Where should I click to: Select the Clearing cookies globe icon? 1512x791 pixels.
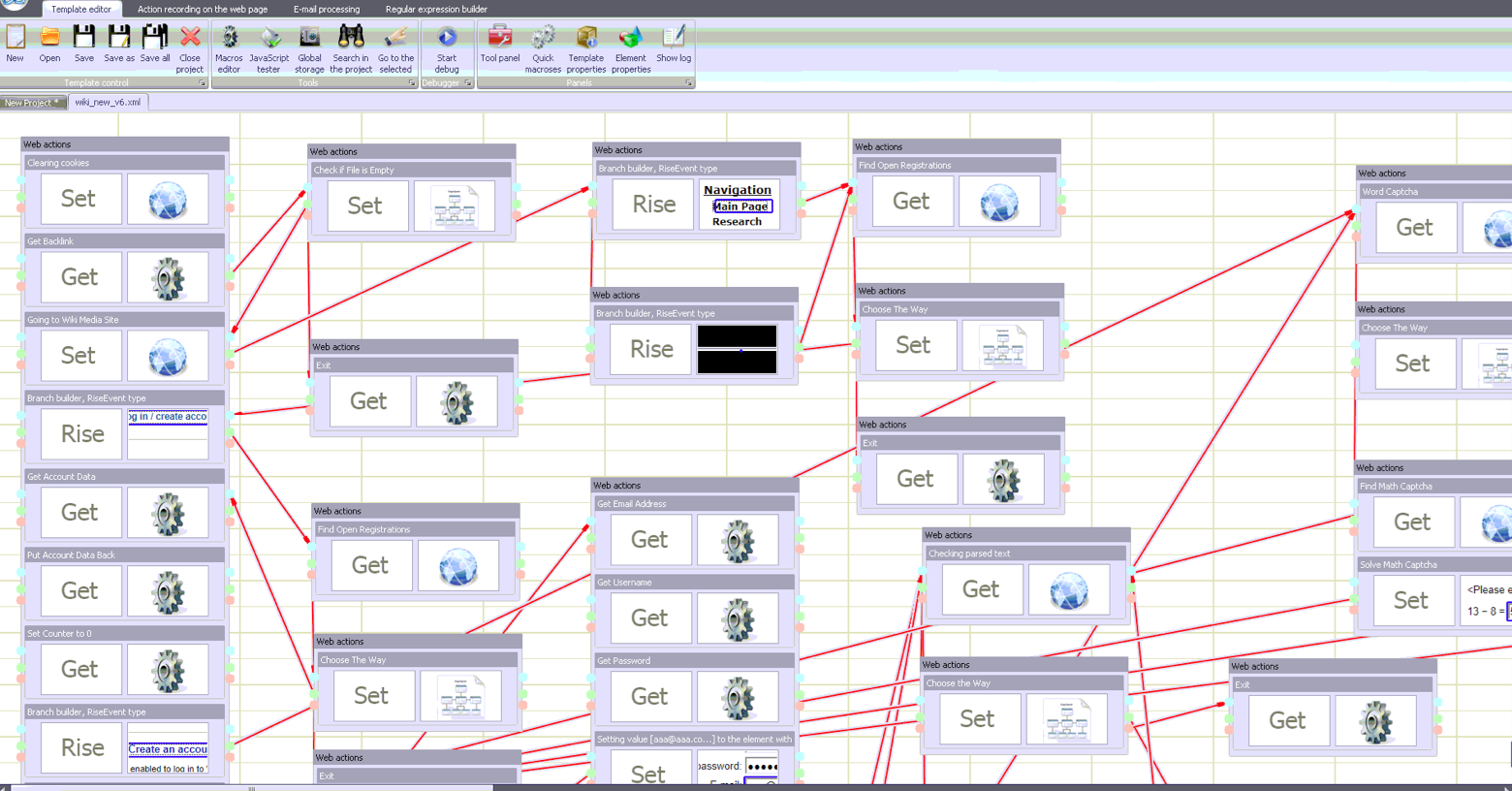pyautogui.click(x=168, y=200)
